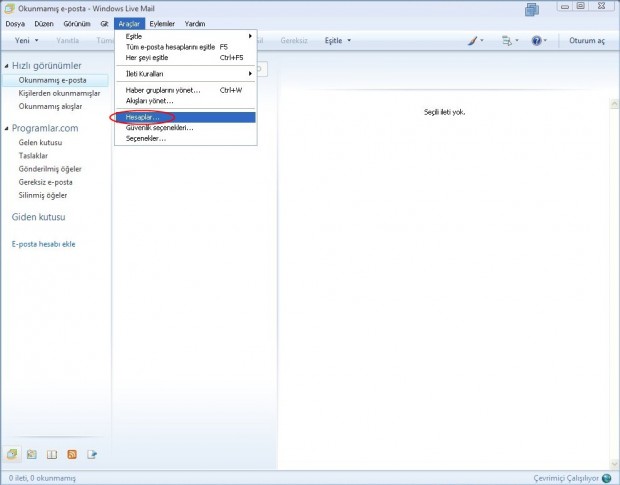
Task: Open the Contacts book icon
Action: click(52, 454)
